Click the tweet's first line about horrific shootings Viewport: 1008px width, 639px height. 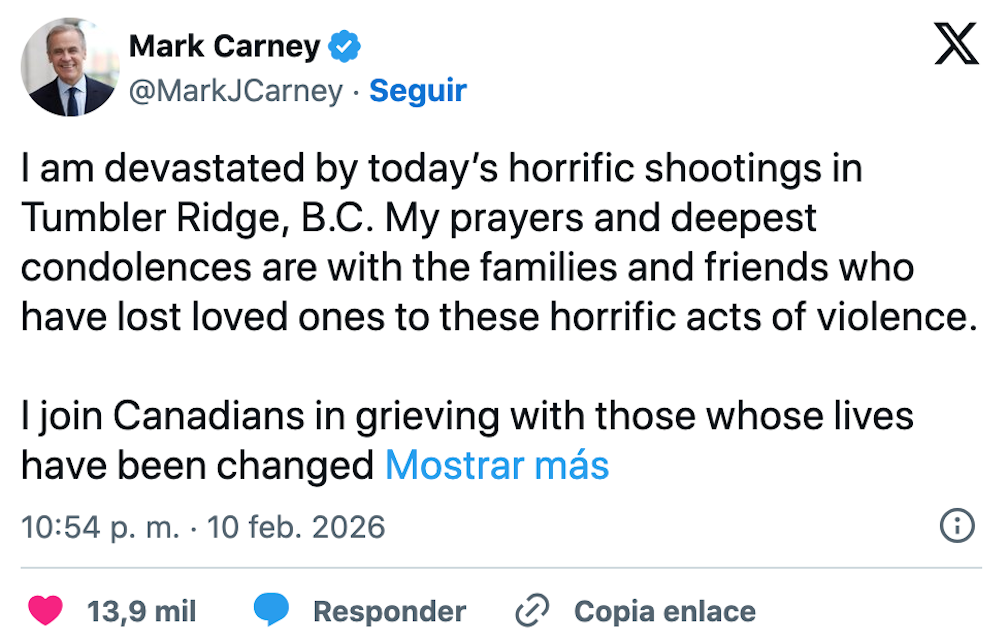point(441,169)
